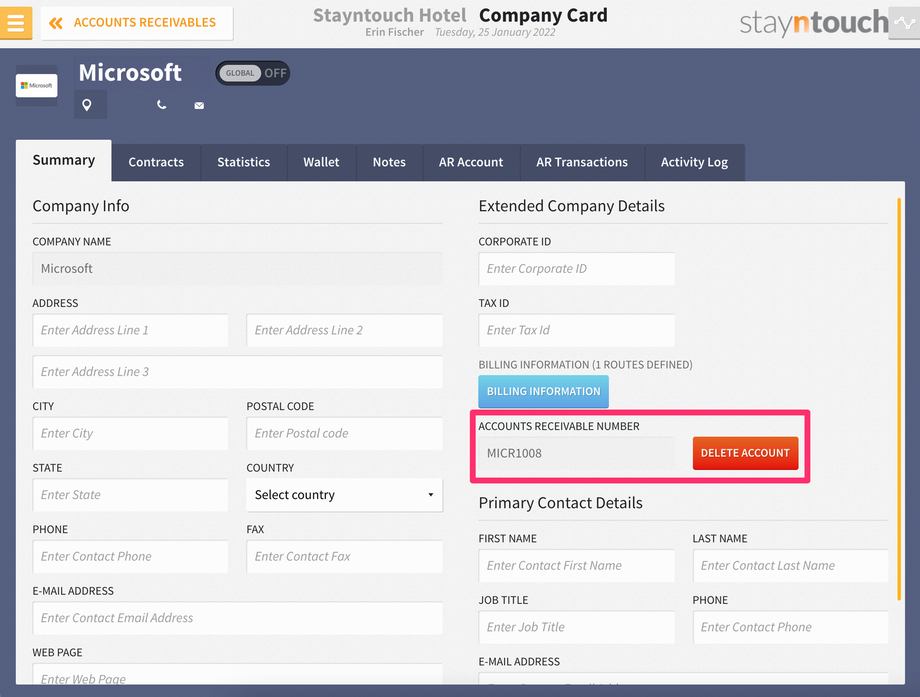Click the Contact Fax field
The height and width of the screenshot is (697, 920).
344,557
